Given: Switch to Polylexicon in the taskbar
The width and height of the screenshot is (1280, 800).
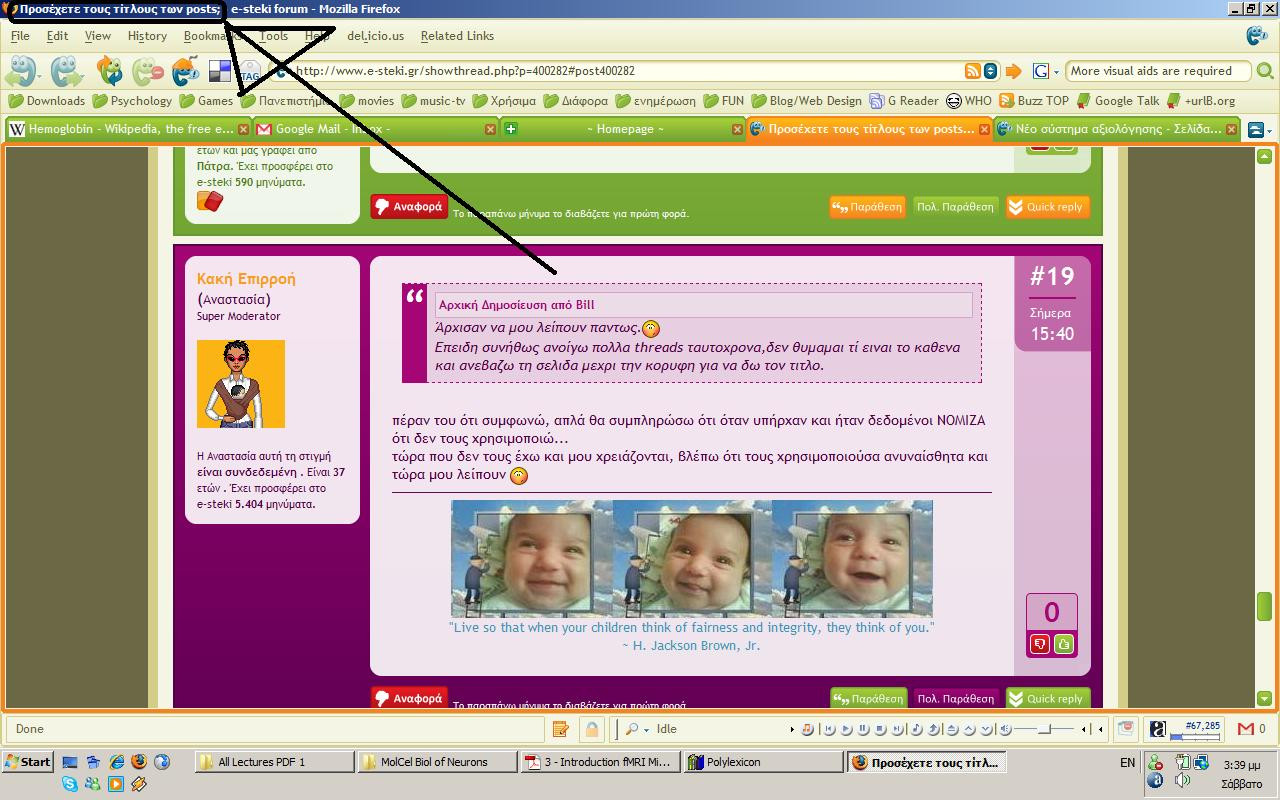Looking at the screenshot, I should pyautogui.click(x=763, y=762).
